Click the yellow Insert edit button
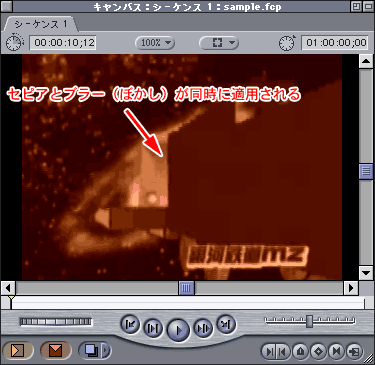The image size is (375, 365). [17, 350]
